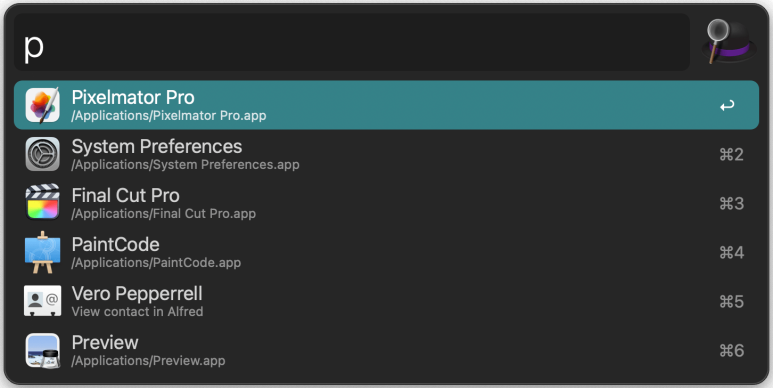Click the Alfred bowler hat icon
This screenshot has width=773, height=388.
[x=729, y=41]
